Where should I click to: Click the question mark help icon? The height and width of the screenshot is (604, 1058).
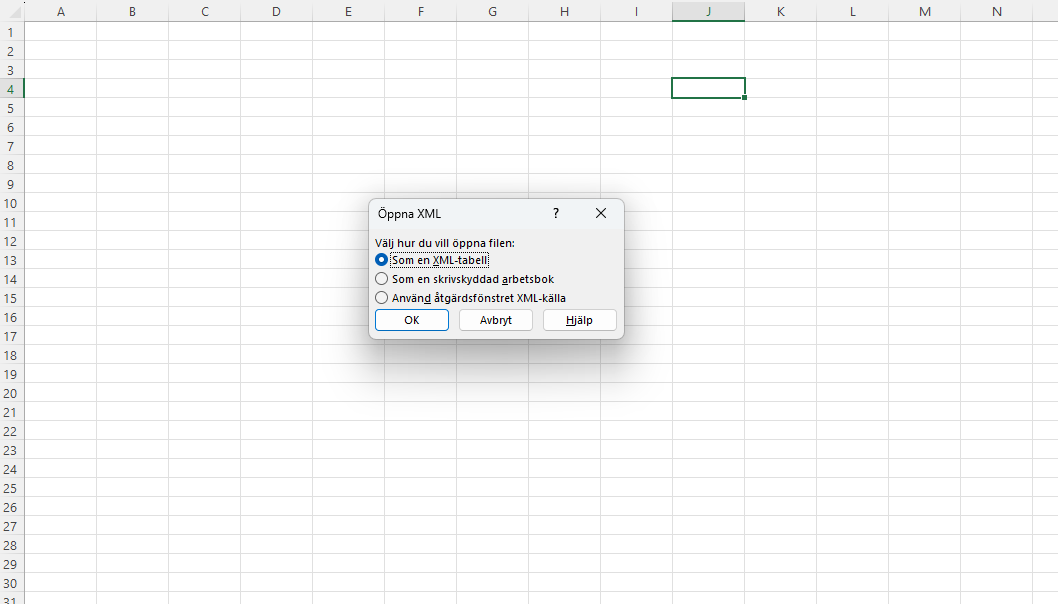[x=555, y=213]
